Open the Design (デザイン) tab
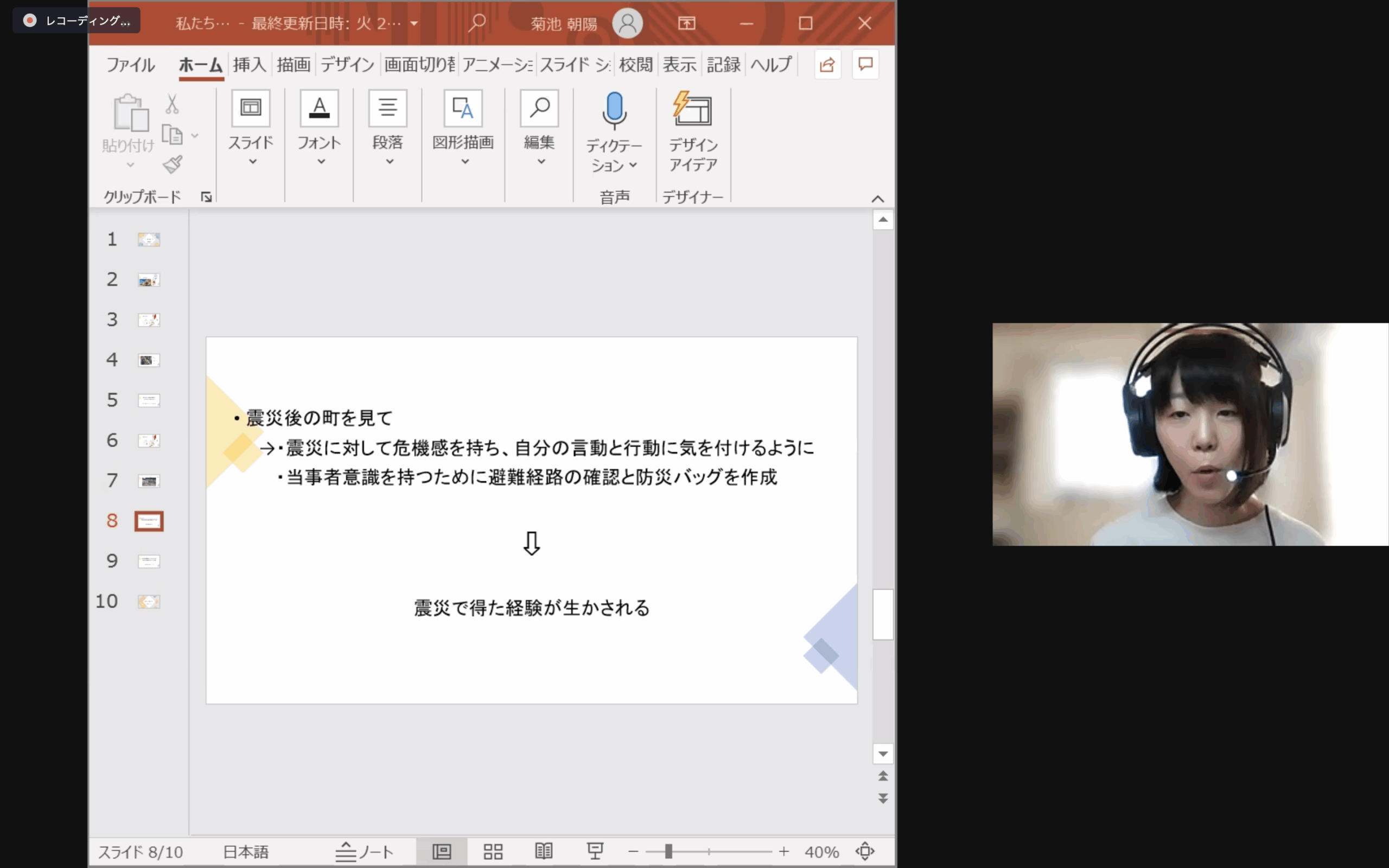This screenshot has height=868, width=1389. [x=347, y=65]
